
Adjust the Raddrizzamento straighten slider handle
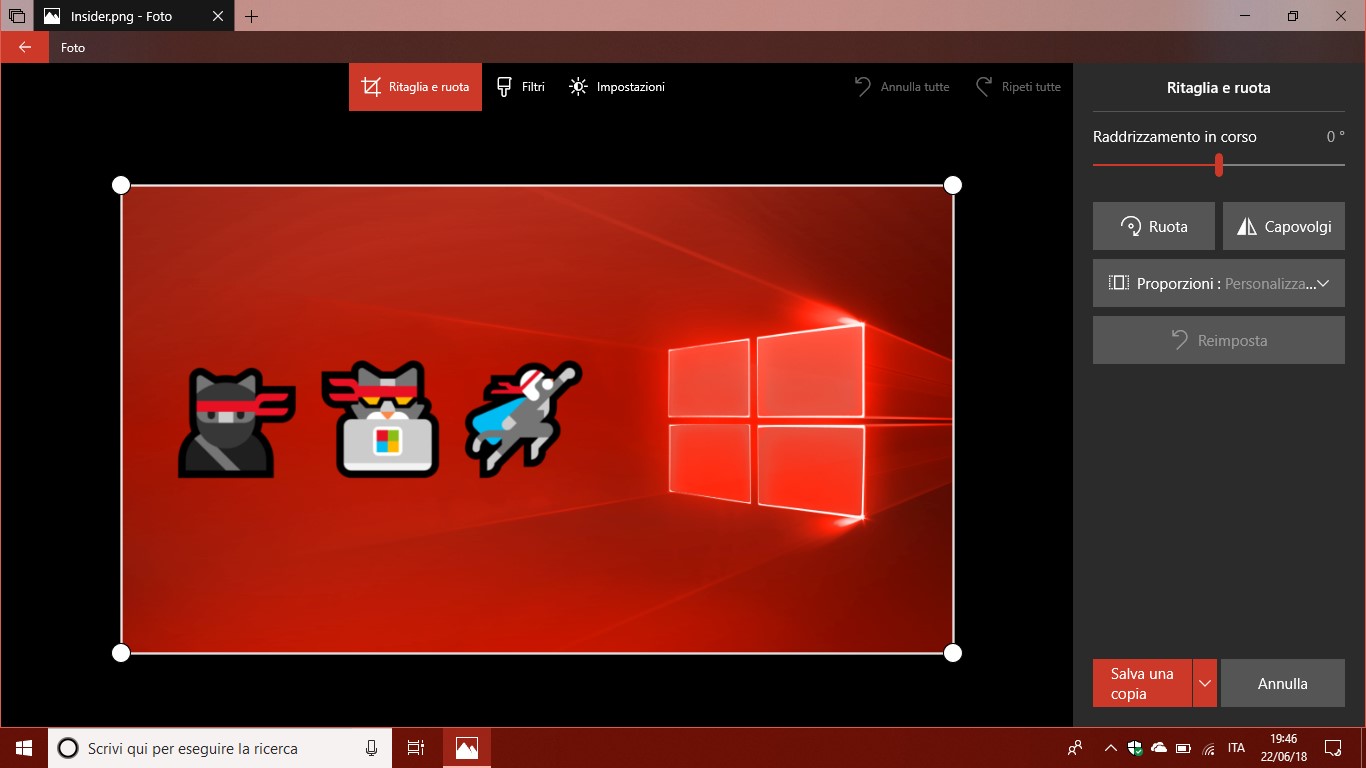point(1219,165)
